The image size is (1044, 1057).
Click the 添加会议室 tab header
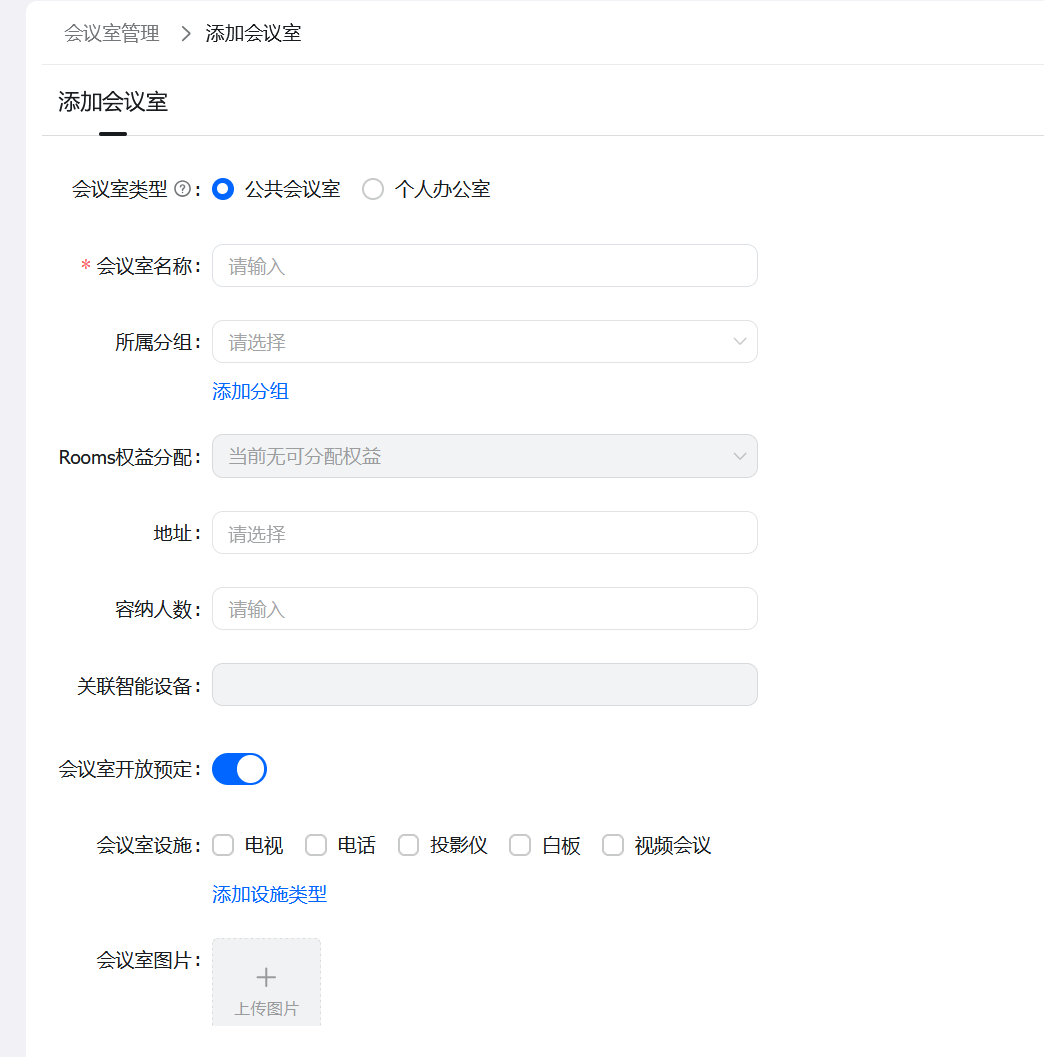tap(113, 102)
